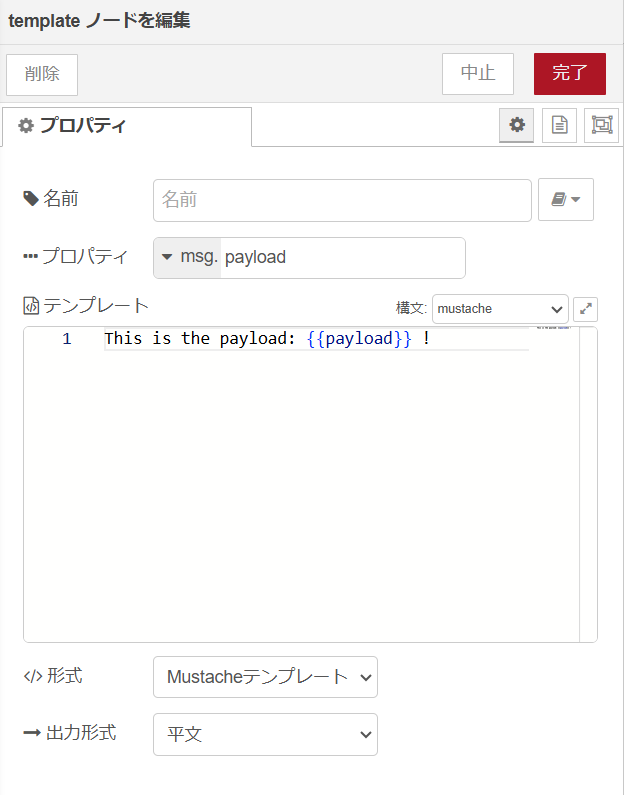Viewport: 624px width, 795px height.
Task: Click the editor minimap preview
Action: pyautogui.click(x=553, y=328)
